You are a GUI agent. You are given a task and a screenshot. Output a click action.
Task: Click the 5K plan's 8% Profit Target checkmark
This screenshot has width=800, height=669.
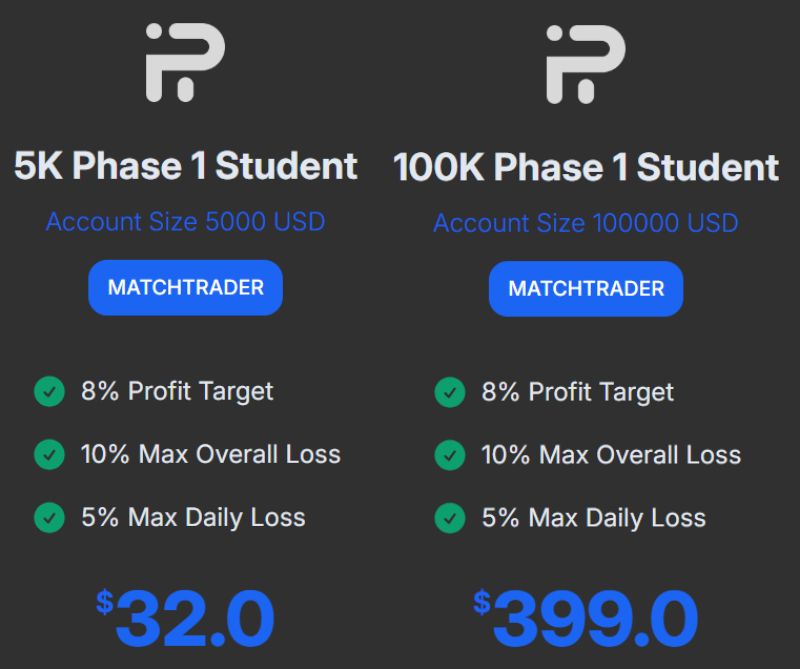click(x=49, y=391)
